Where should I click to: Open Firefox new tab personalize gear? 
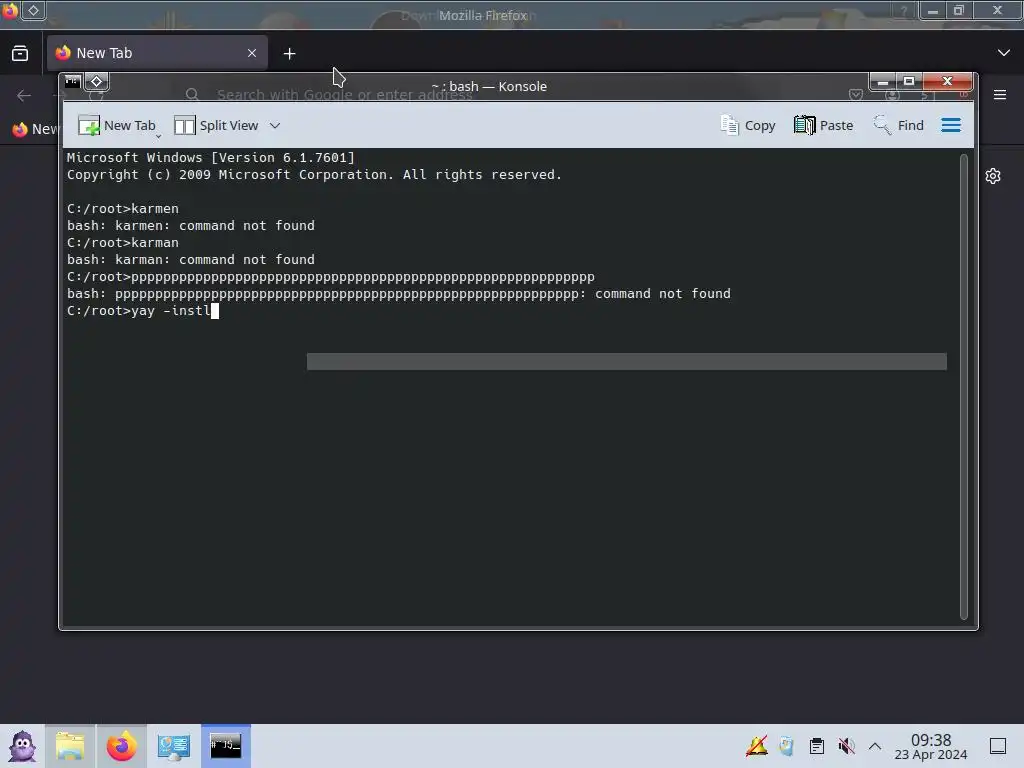point(993,176)
